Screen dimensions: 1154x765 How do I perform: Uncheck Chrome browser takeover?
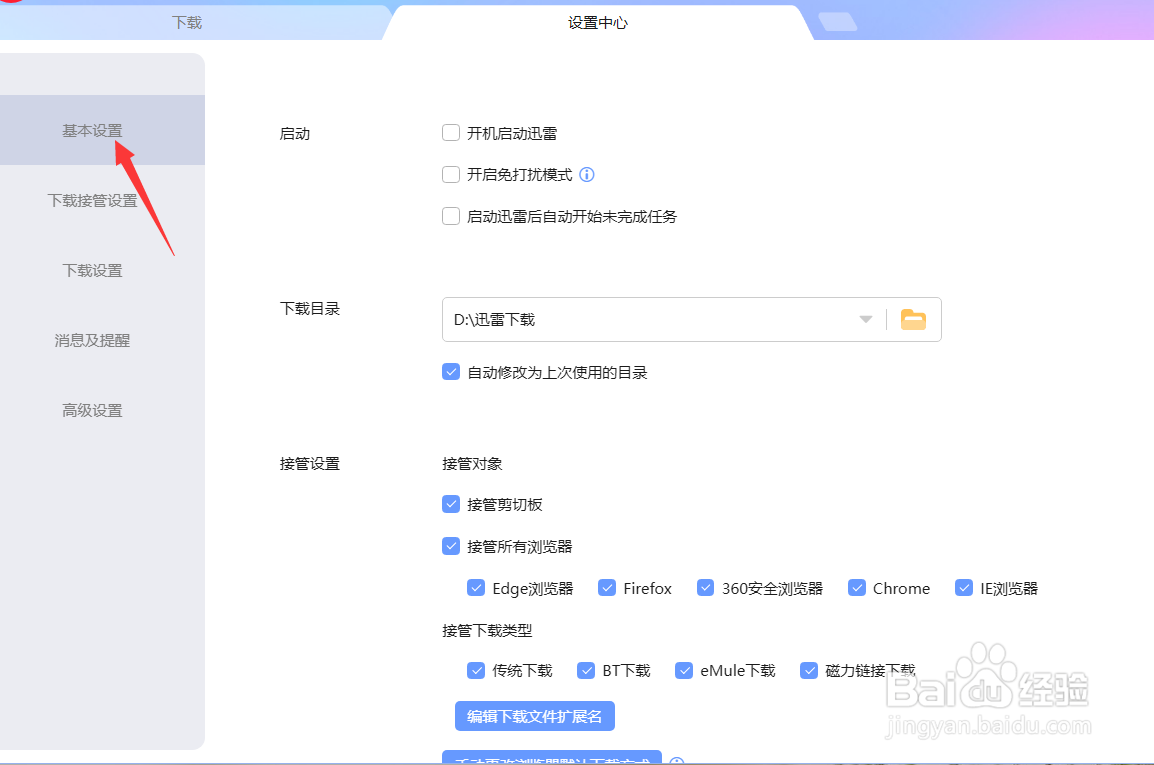click(x=857, y=588)
